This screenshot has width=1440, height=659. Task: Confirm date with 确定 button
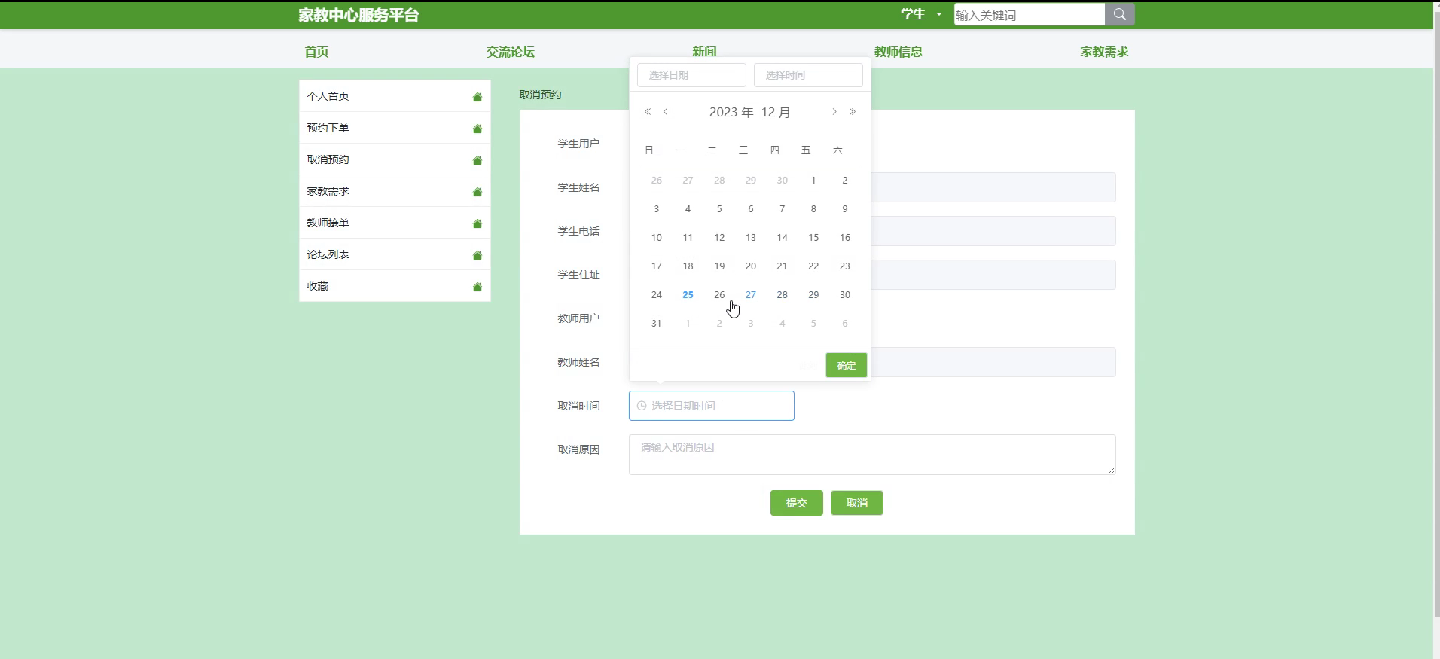pyautogui.click(x=846, y=365)
